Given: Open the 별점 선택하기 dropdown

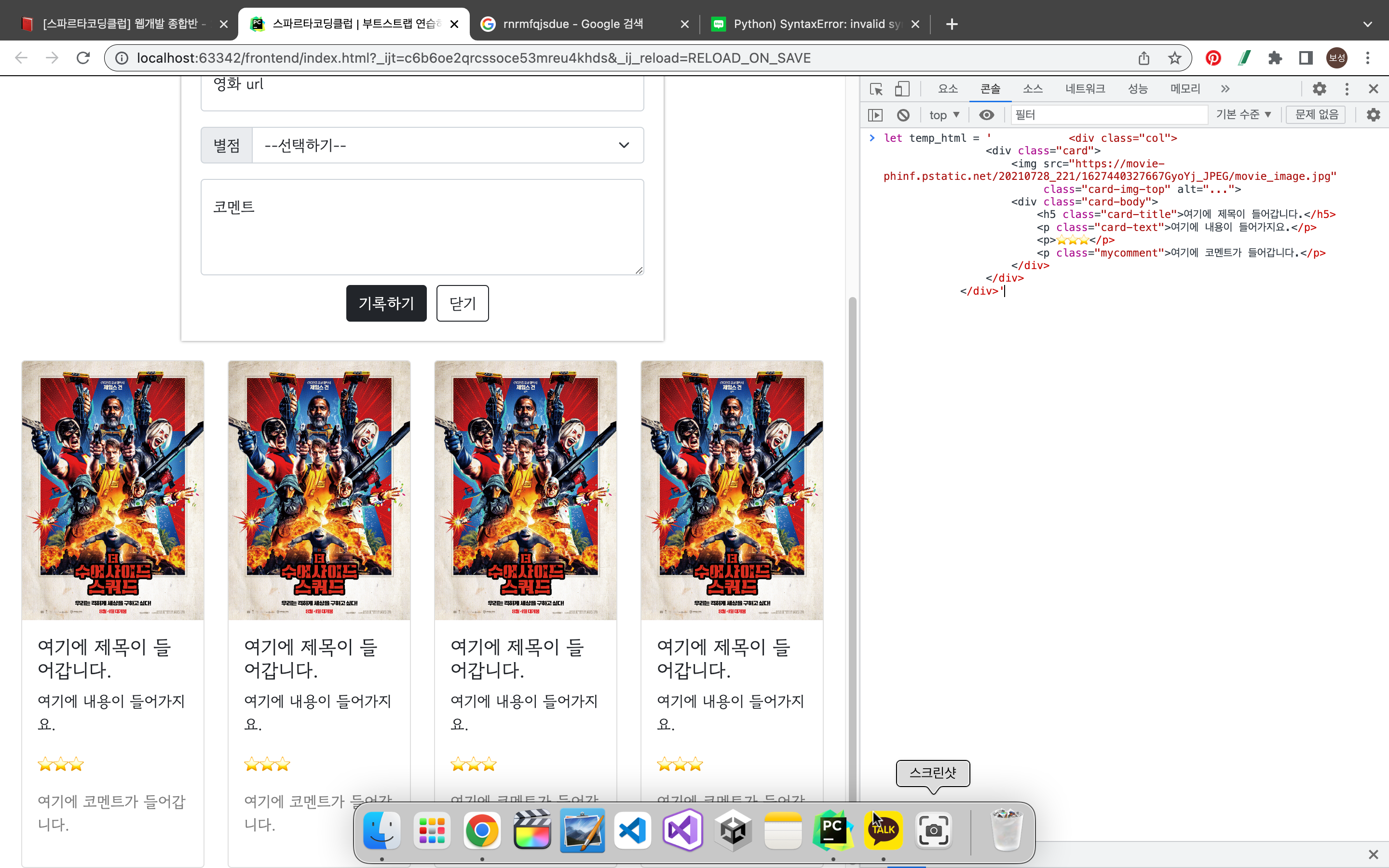Looking at the screenshot, I should [x=448, y=145].
